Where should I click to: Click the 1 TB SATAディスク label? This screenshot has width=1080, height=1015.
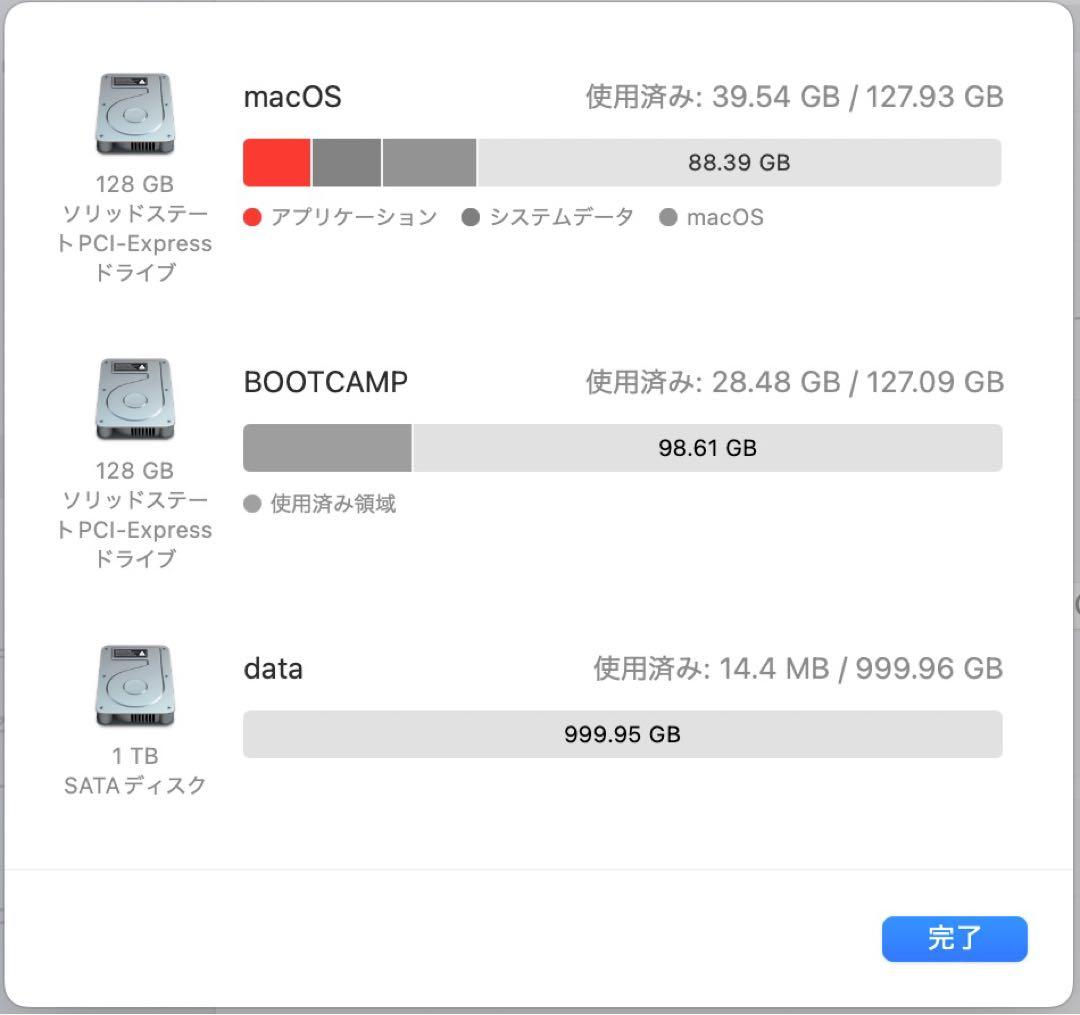(133, 770)
